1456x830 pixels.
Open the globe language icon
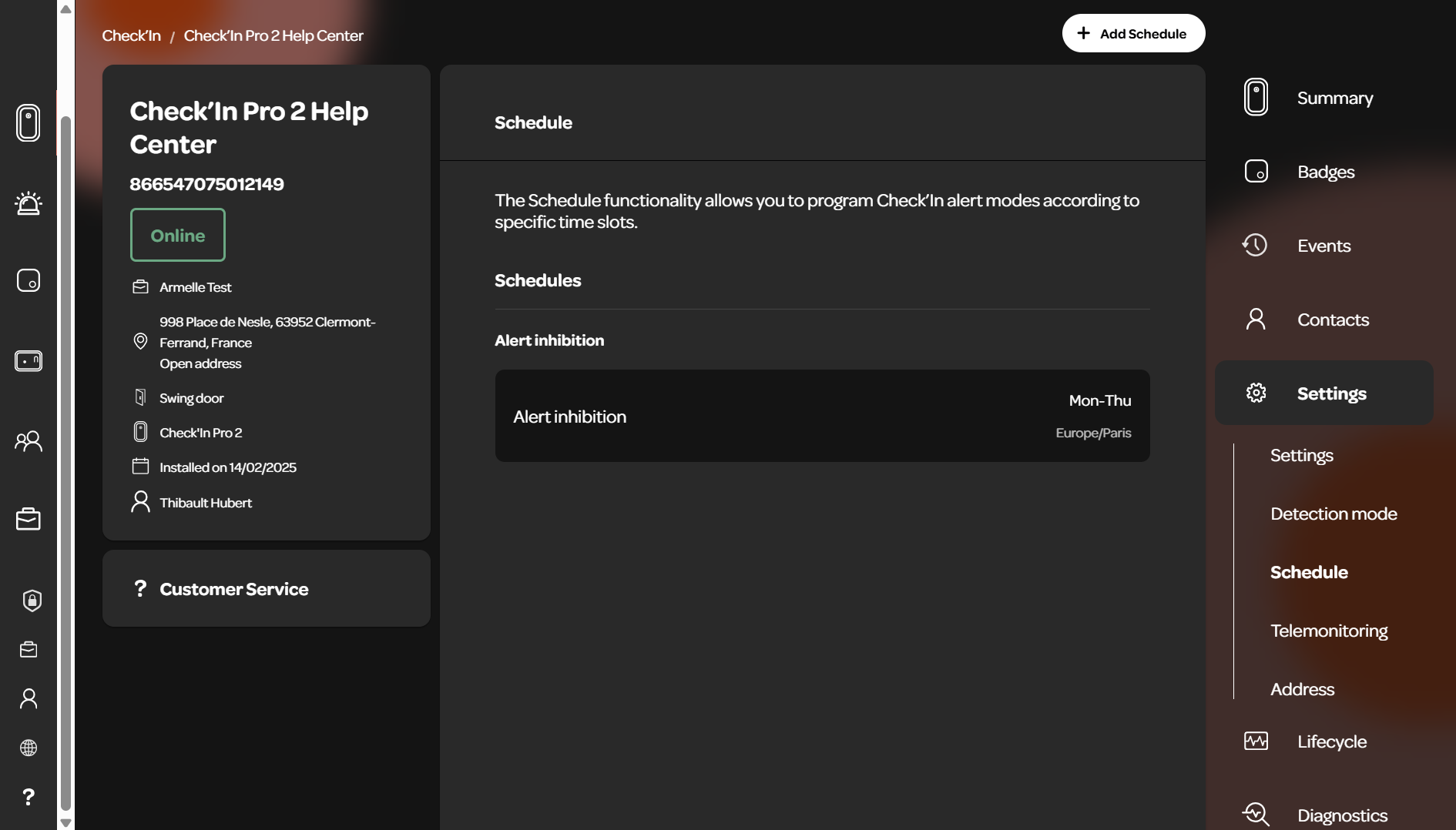click(x=29, y=748)
